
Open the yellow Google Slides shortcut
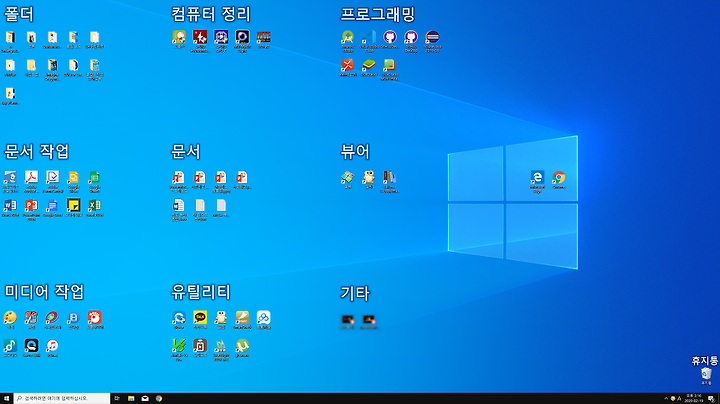click(73, 178)
